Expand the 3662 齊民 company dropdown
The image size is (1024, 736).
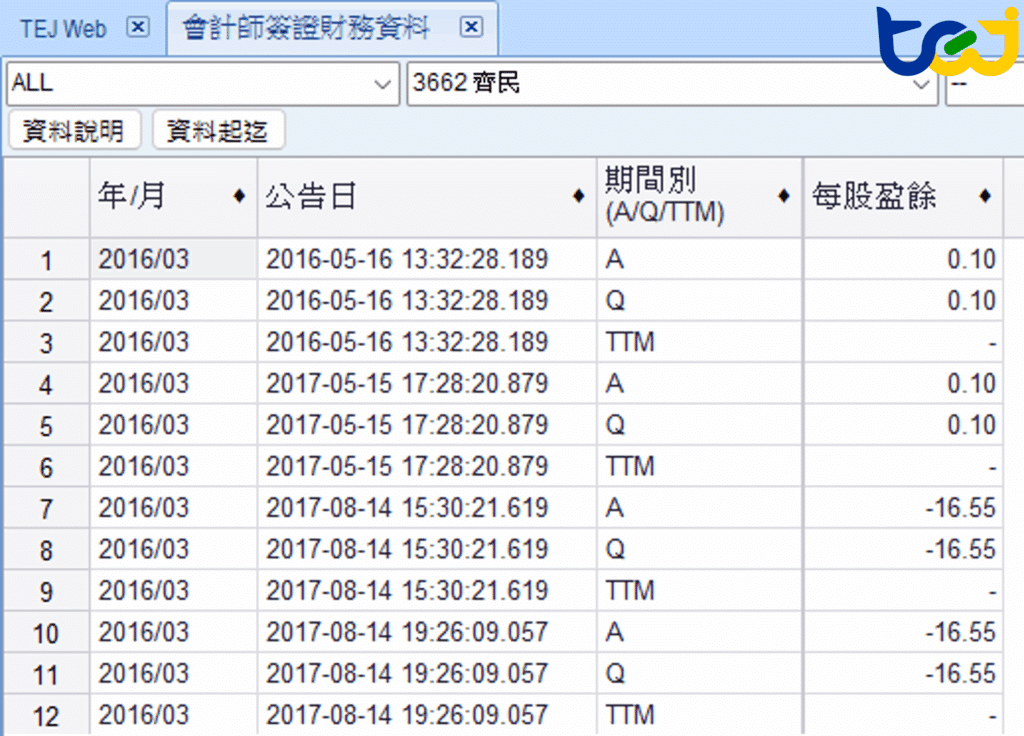pyautogui.click(x=921, y=85)
